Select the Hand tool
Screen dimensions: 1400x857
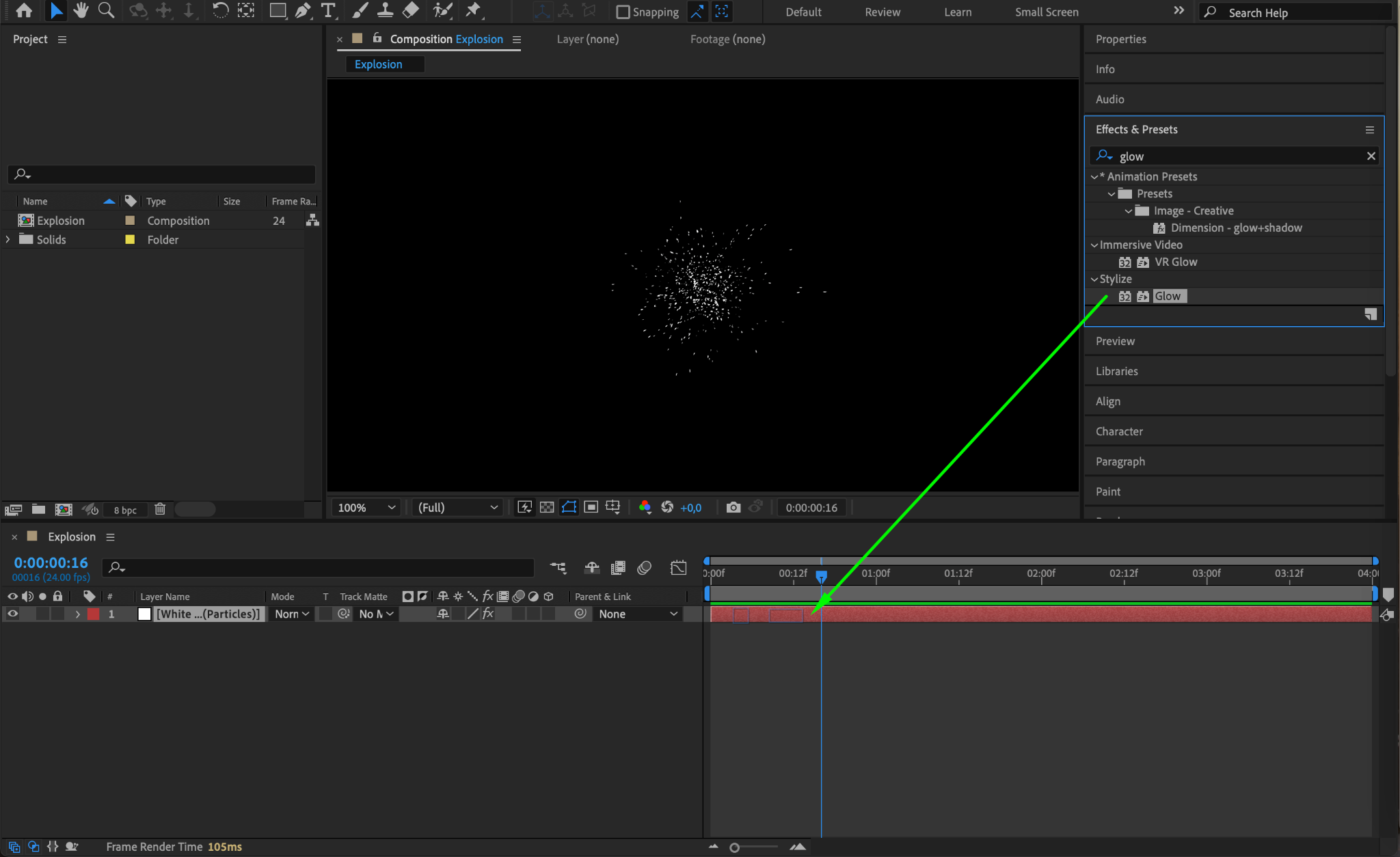pyautogui.click(x=81, y=10)
